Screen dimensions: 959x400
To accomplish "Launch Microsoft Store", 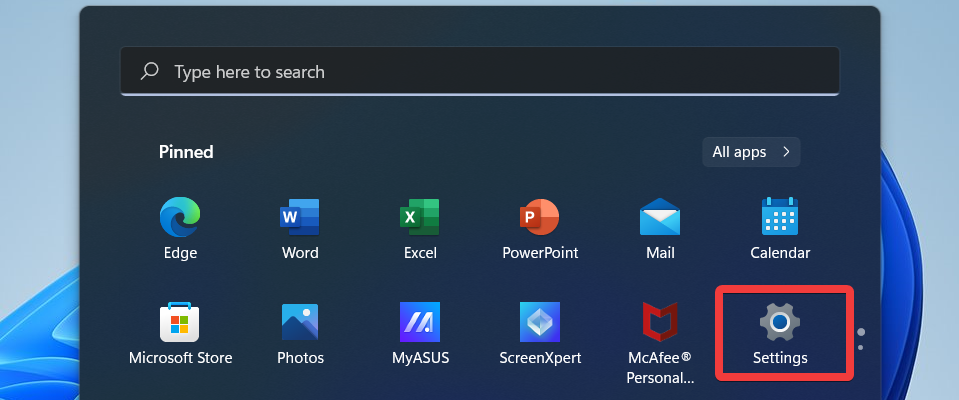I will click(180, 333).
